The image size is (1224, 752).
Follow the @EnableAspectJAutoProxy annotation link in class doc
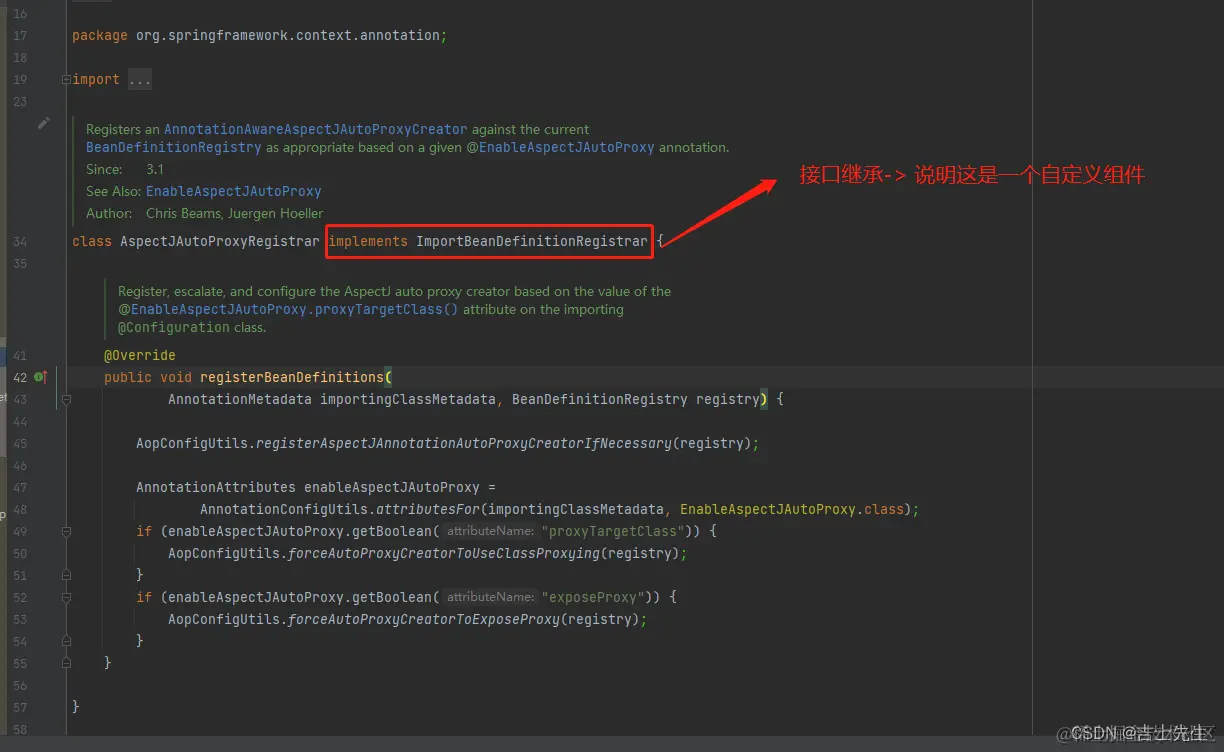[x=560, y=147]
